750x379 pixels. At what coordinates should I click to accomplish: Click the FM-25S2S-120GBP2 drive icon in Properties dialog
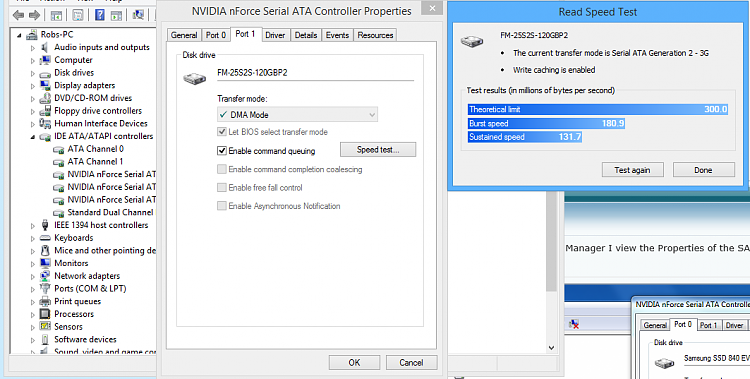[x=195, y=78]
